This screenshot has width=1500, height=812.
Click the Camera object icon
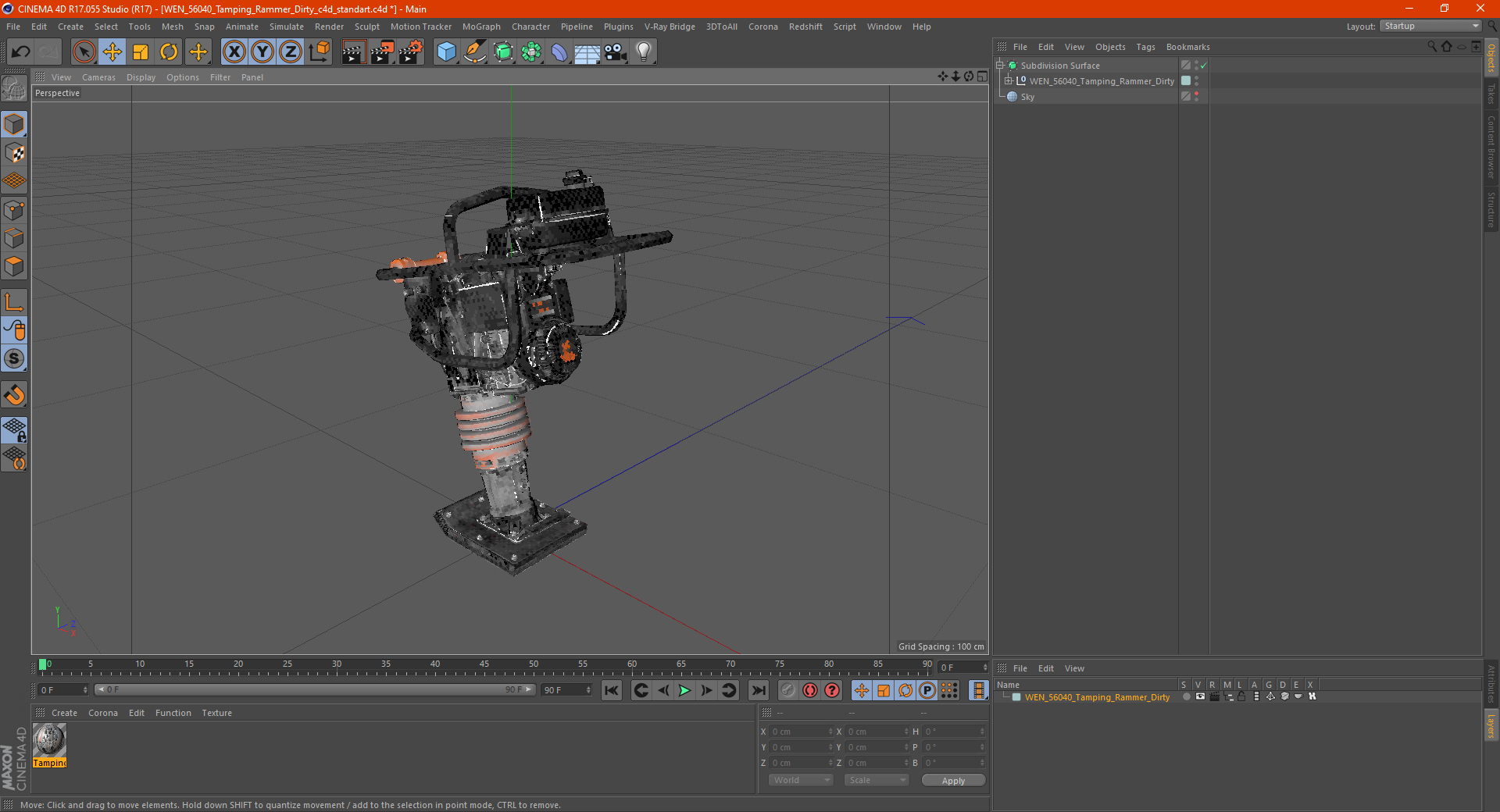coord(615,52)
